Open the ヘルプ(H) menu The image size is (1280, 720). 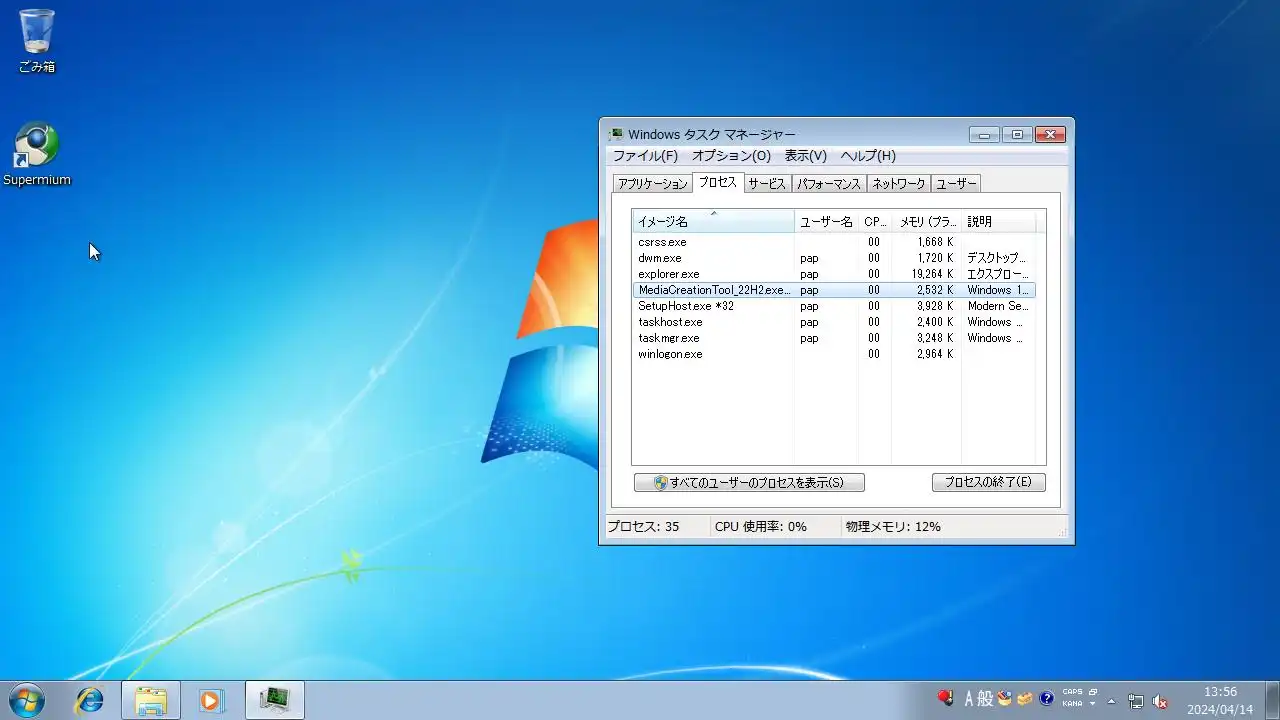(868, 156)
